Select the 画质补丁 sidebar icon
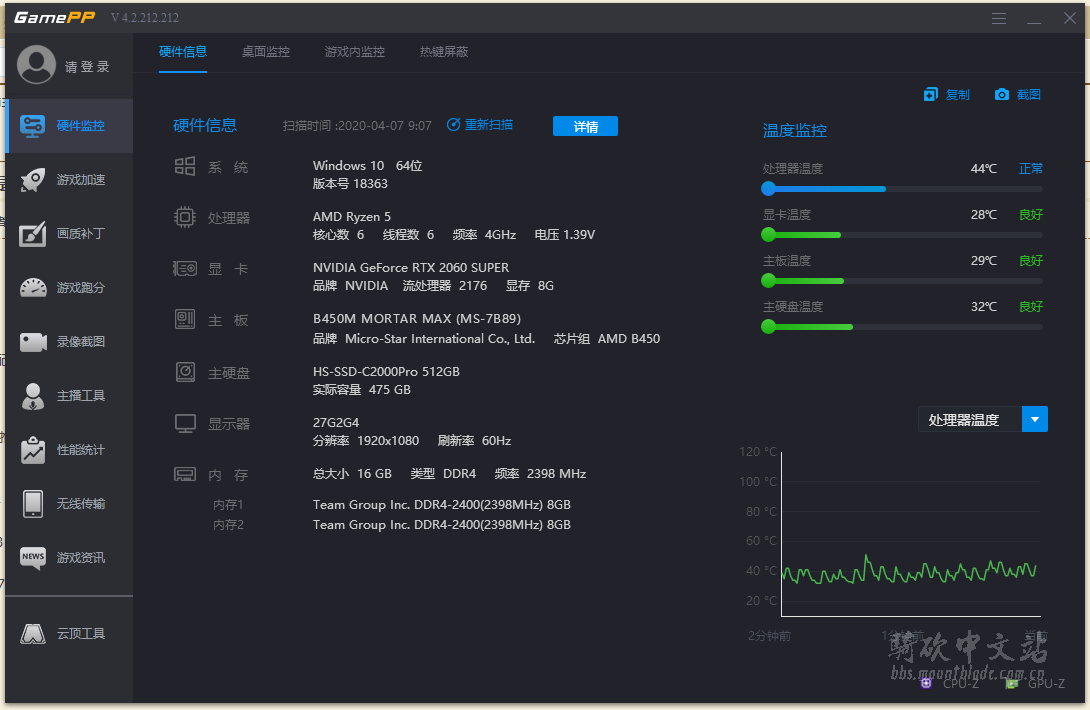This screenshot has width=1090, height=710. tap(33, 234)
